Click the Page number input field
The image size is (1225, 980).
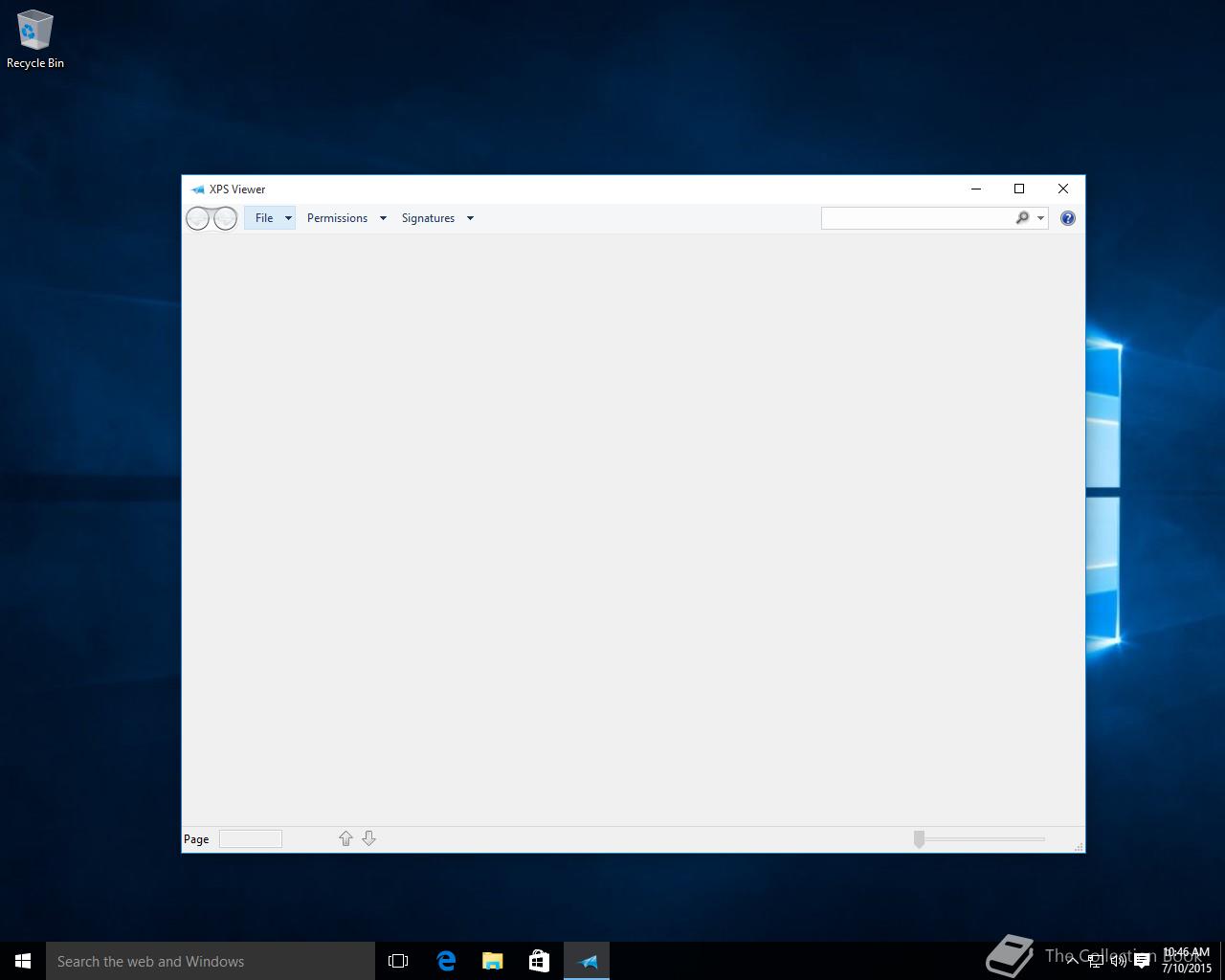pyautogui.click(x=251, y=839)
